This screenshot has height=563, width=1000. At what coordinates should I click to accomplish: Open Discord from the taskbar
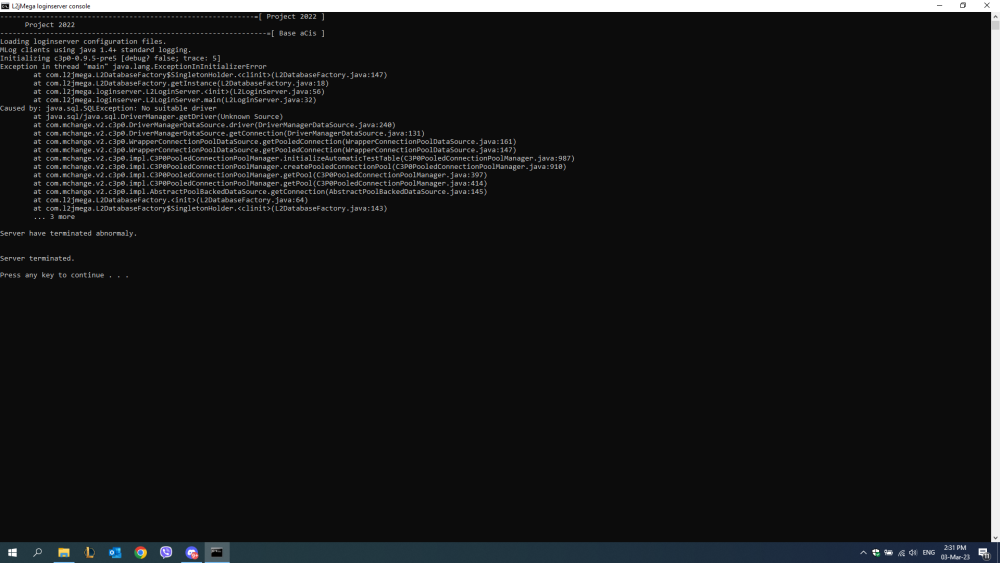[x=192, y=552]
